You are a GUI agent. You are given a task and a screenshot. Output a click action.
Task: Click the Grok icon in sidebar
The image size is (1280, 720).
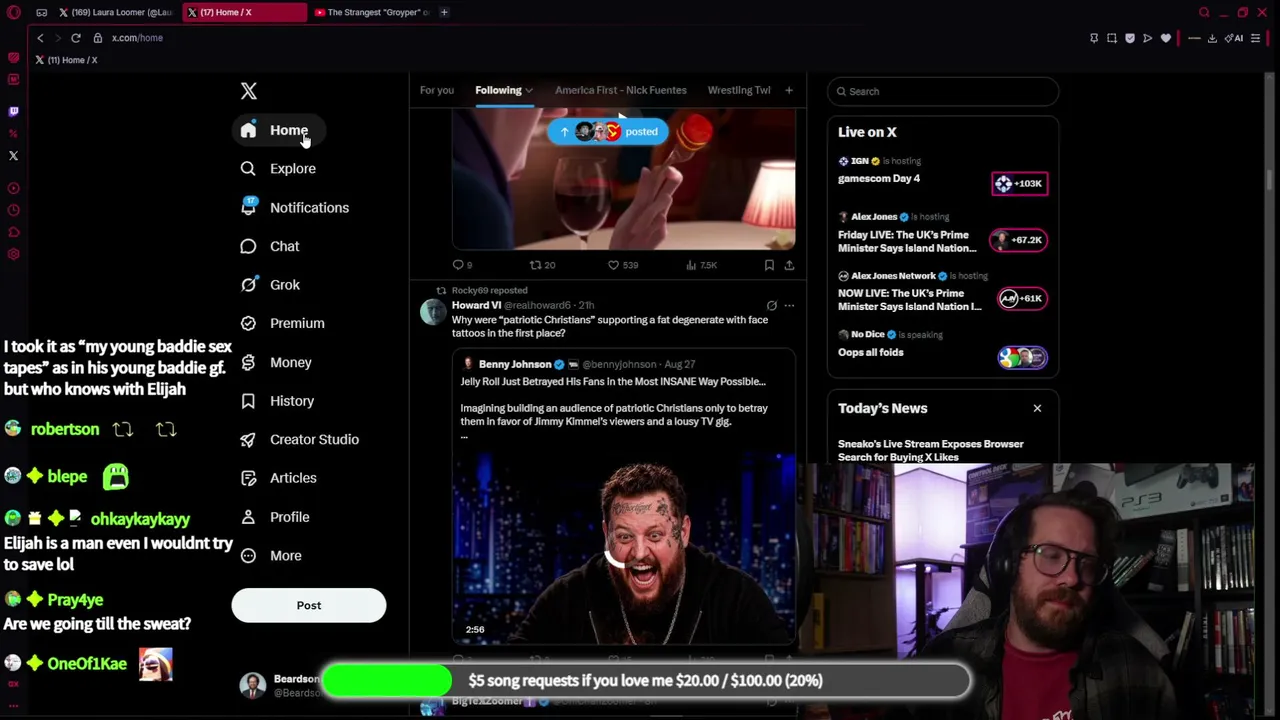[248, 285]
